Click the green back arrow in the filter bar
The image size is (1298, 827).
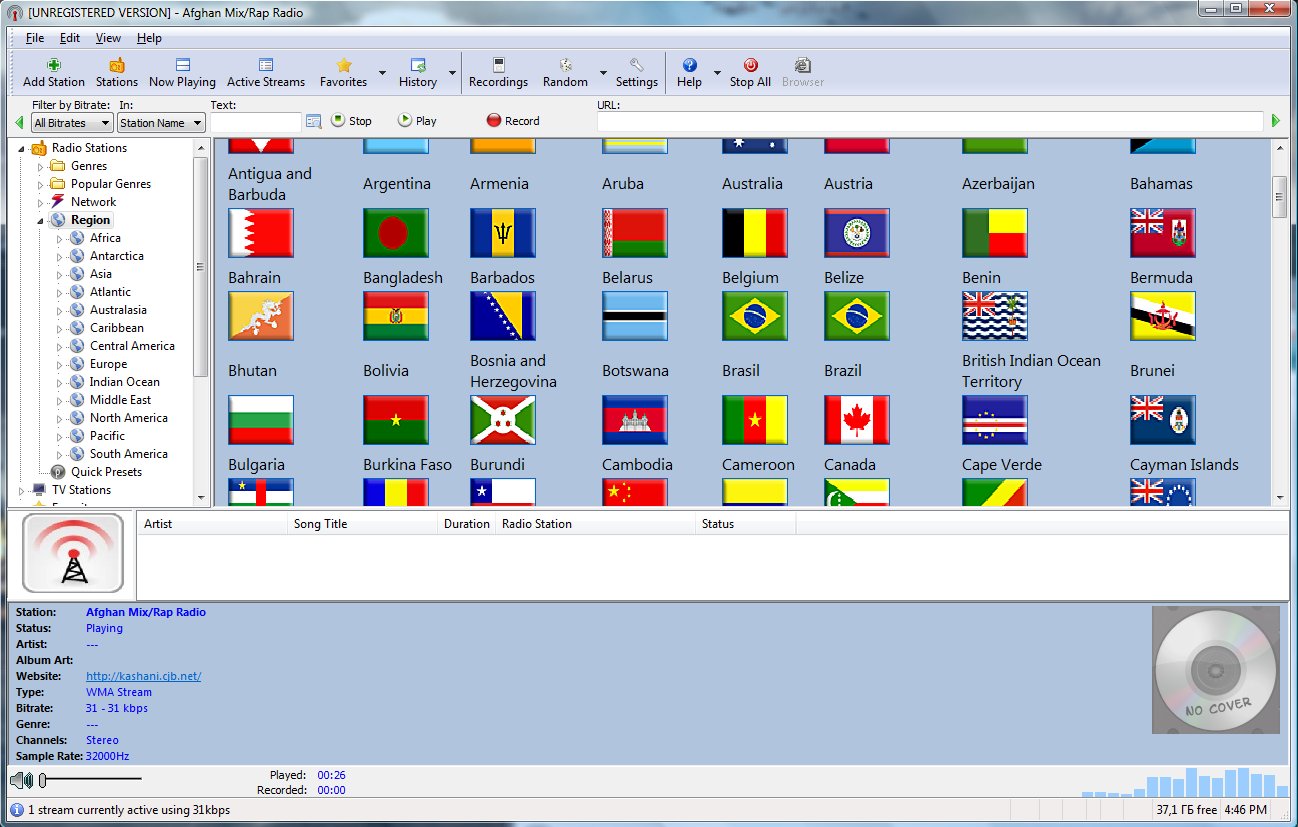tap(19, 122)
